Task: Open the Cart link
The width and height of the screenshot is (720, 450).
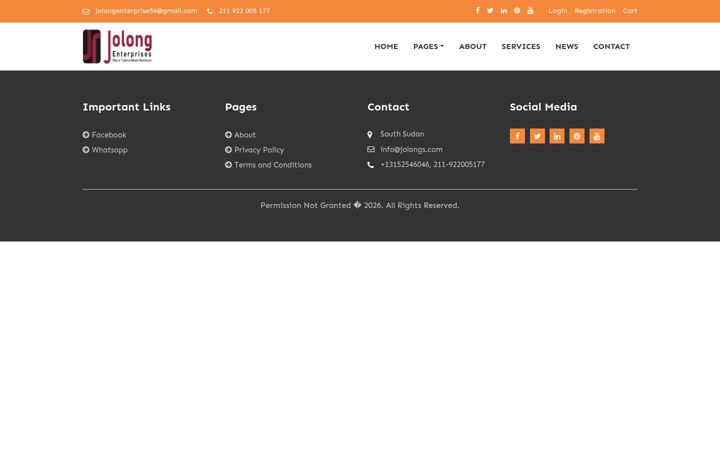Action: coord(630,11)
